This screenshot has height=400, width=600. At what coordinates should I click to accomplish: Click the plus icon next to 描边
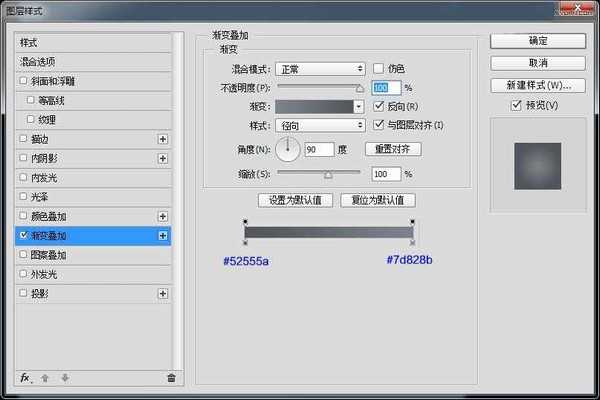[x=162, y=139]
